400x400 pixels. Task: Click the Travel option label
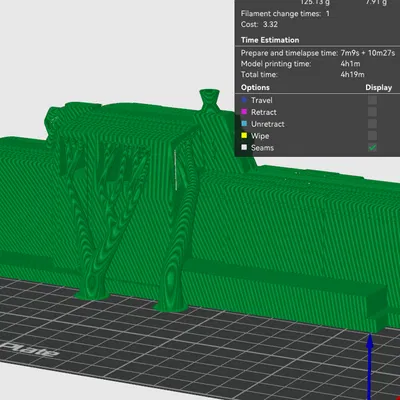pos(262,100)
